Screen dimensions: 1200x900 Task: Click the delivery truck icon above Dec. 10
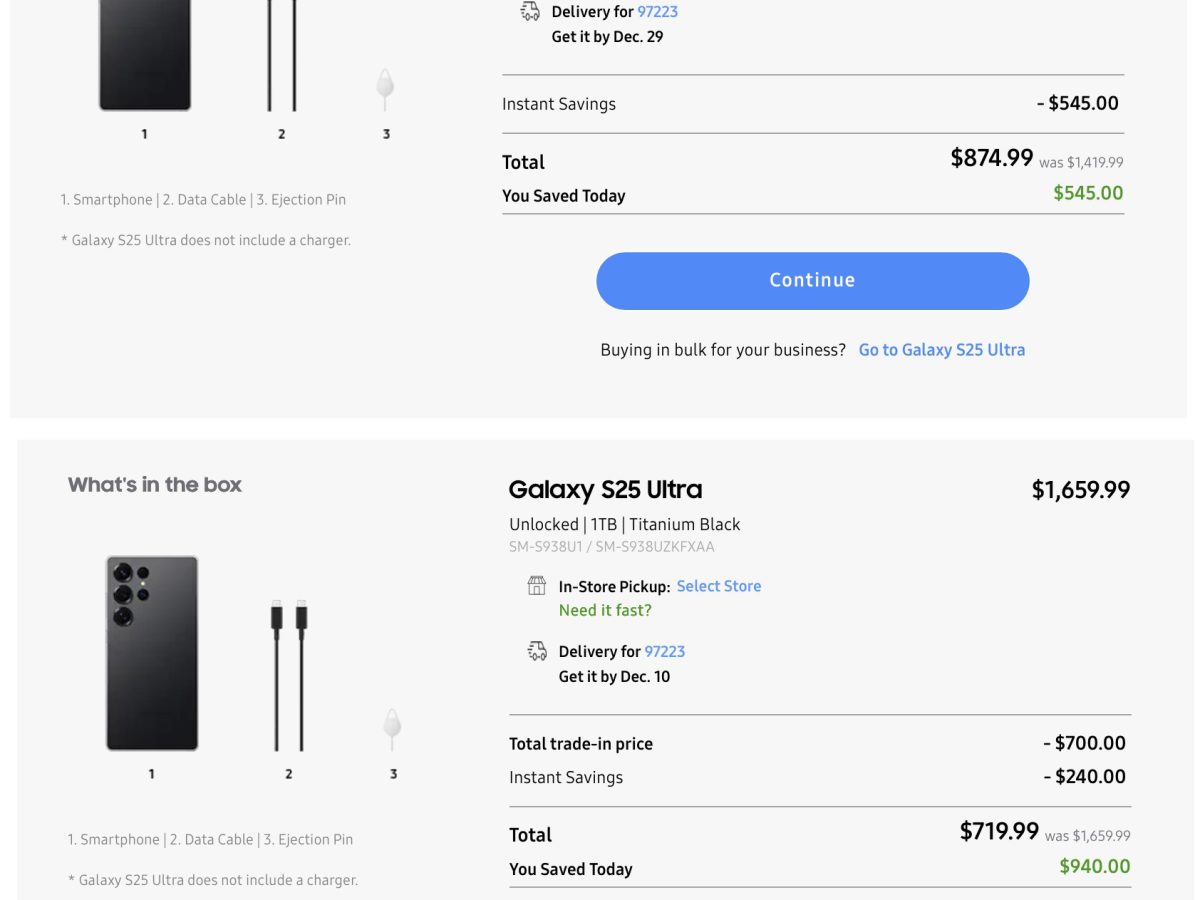click(537, 652)
